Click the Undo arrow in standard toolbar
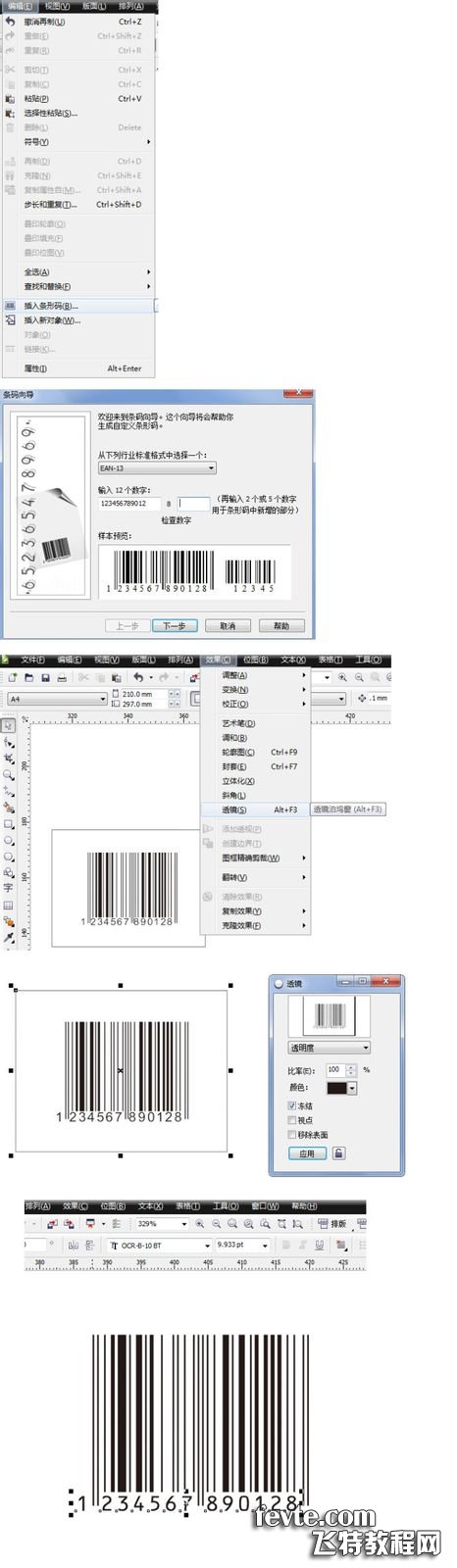The height and width of the screenshot is (1568, 457). click(x=139, y=677)
